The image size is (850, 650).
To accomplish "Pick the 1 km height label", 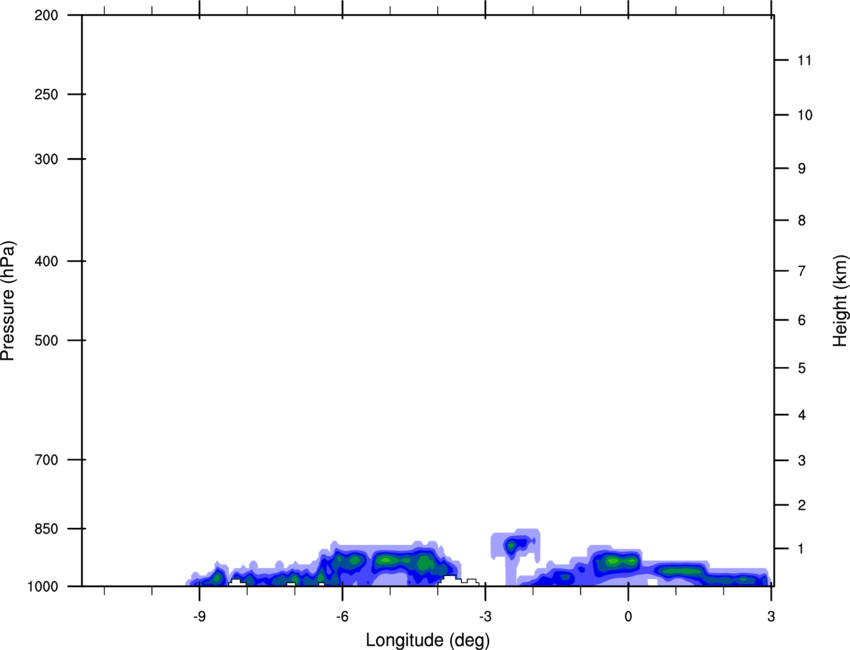I will point(802,549).
